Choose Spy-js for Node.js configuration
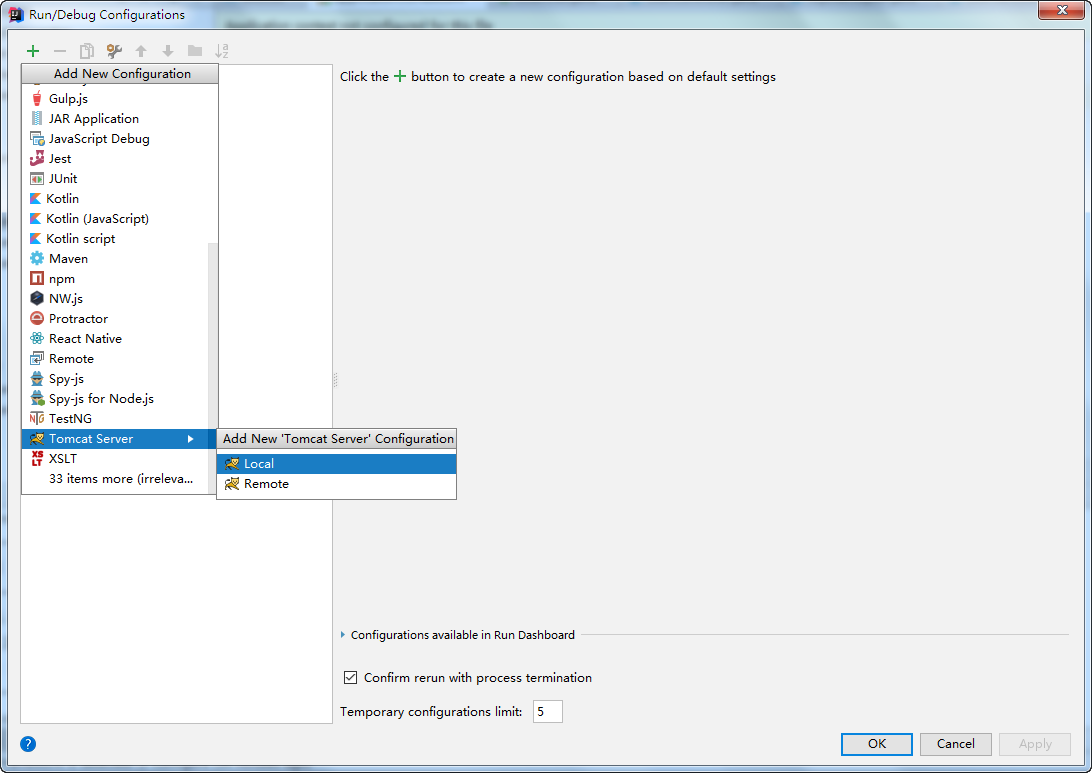 tap(115, 398)
